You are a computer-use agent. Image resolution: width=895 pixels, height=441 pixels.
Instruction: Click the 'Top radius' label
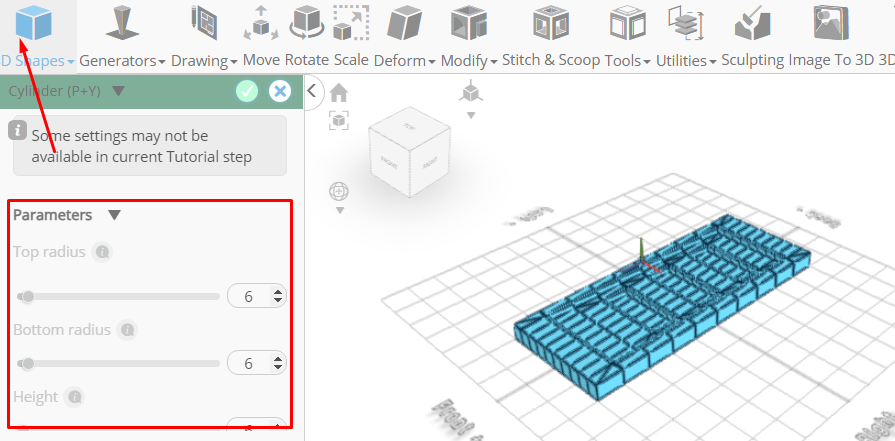point(49,252)
